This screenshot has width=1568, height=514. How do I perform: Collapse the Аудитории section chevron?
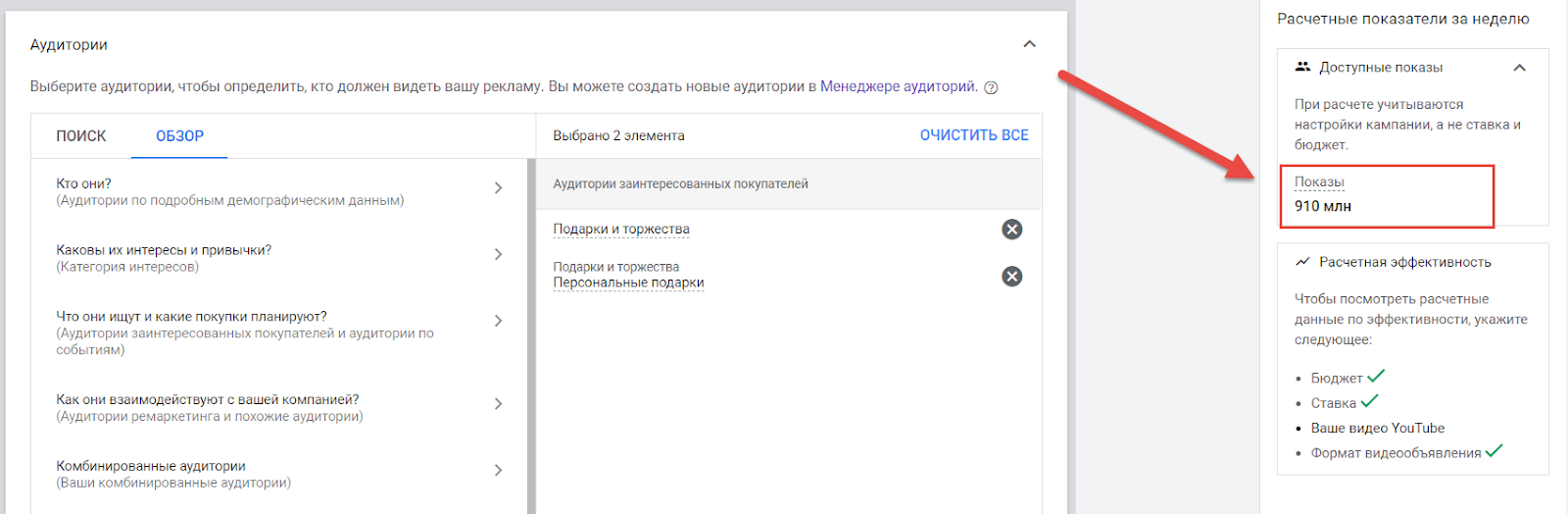[x=1029, y=44]
